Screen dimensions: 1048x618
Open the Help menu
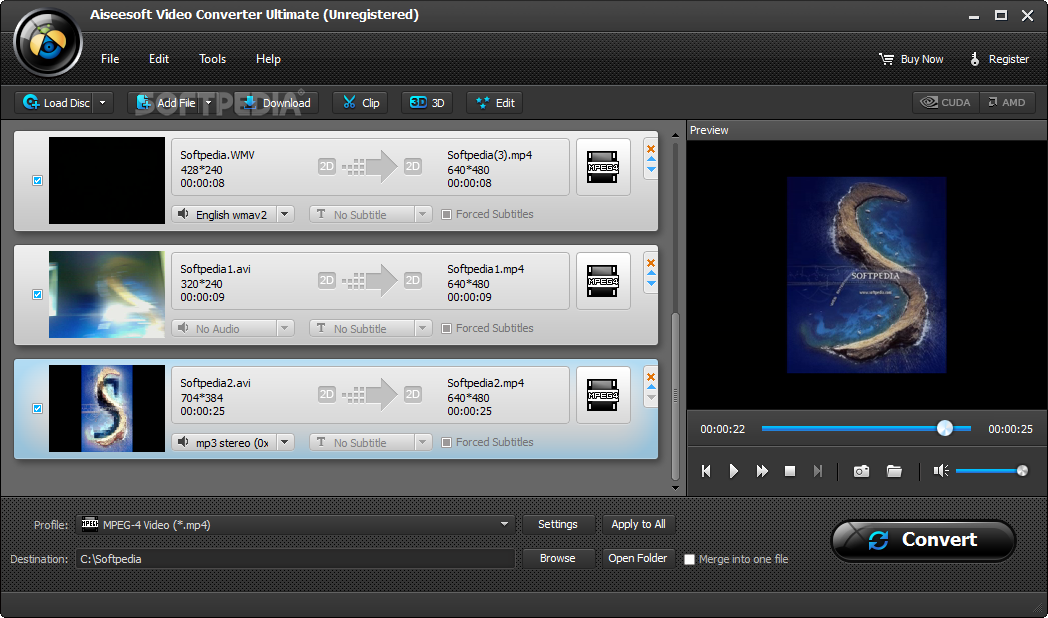(268, 59)
